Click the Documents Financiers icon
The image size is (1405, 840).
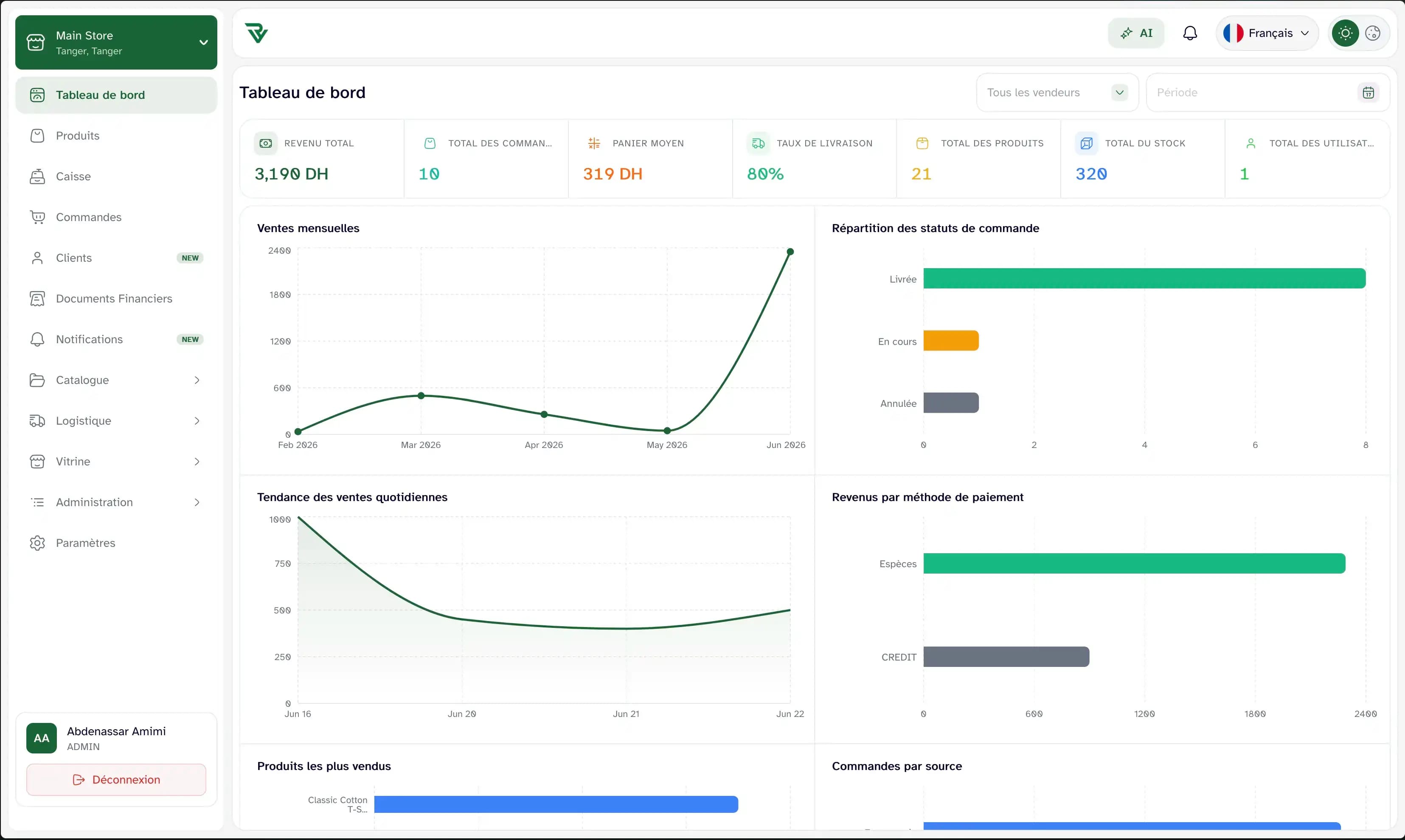click(37, 299)
